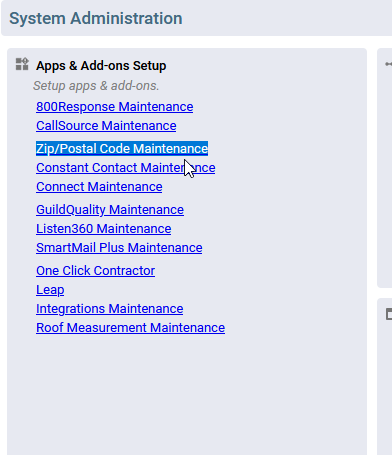
Task: Open Connect Maintenance link
Action: point(99,187)
